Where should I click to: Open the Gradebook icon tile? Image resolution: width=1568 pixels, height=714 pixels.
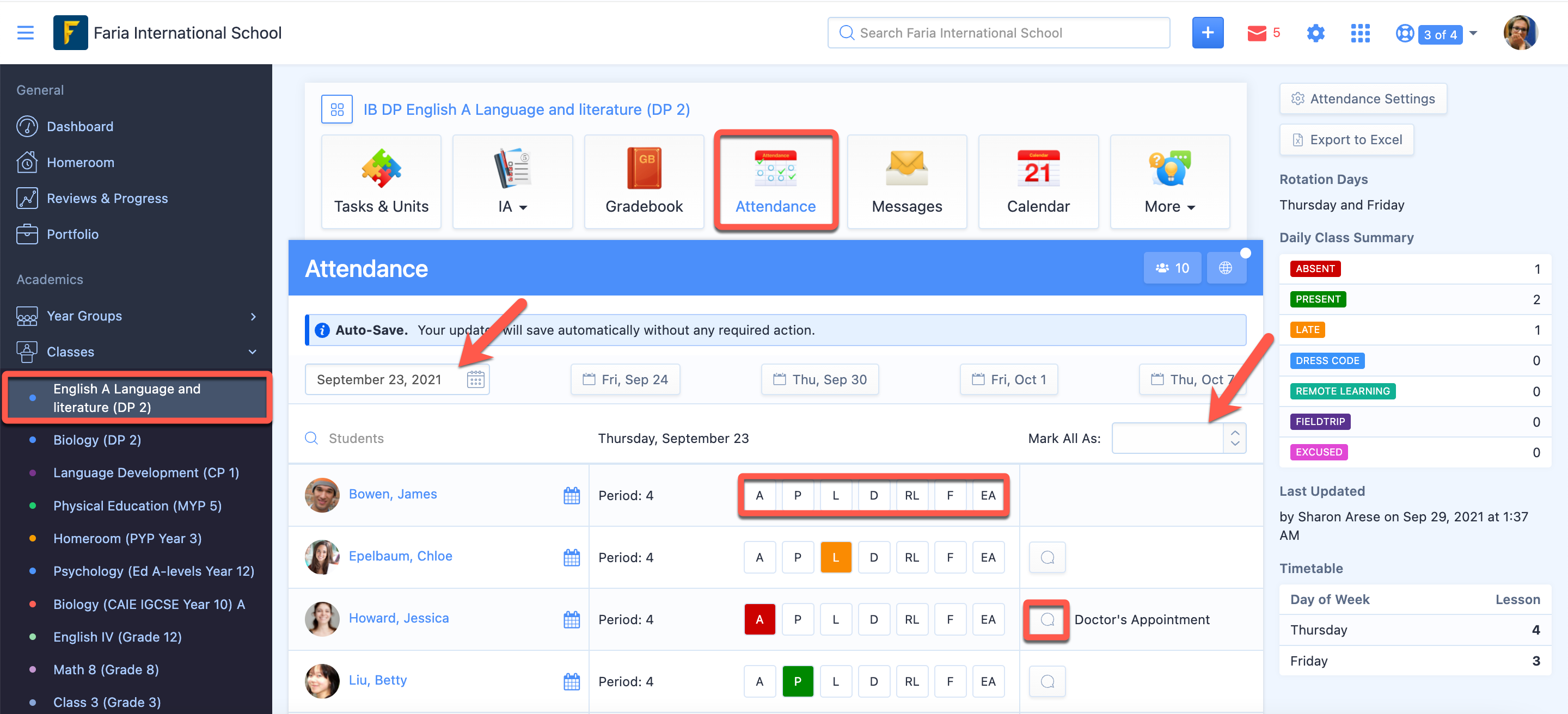coord(644,181)
